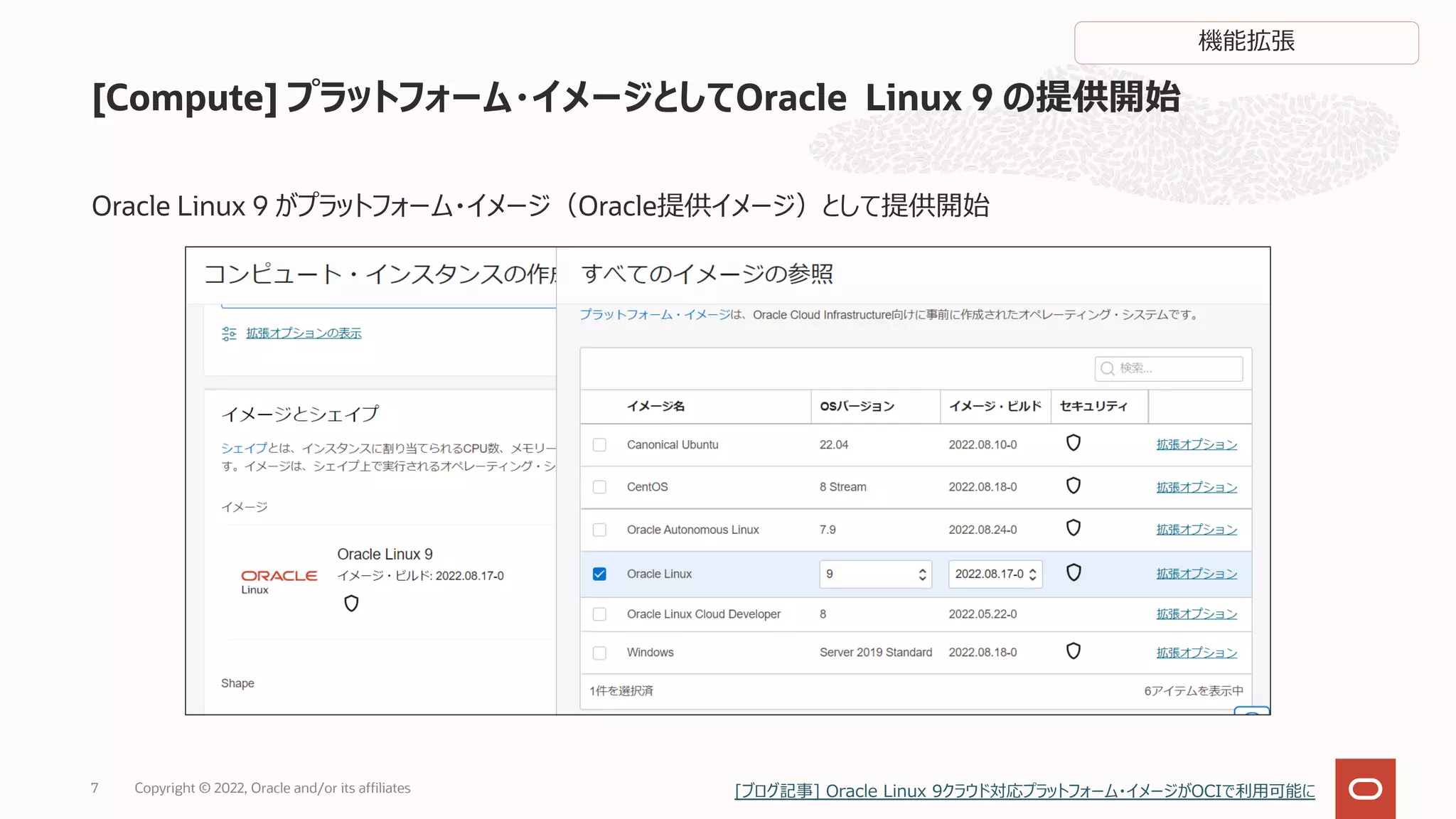The image size is (1456, 819).
Task: Sort by イメージ・ビルド column header
Action: pyautogui.click(x=995, y=406)
